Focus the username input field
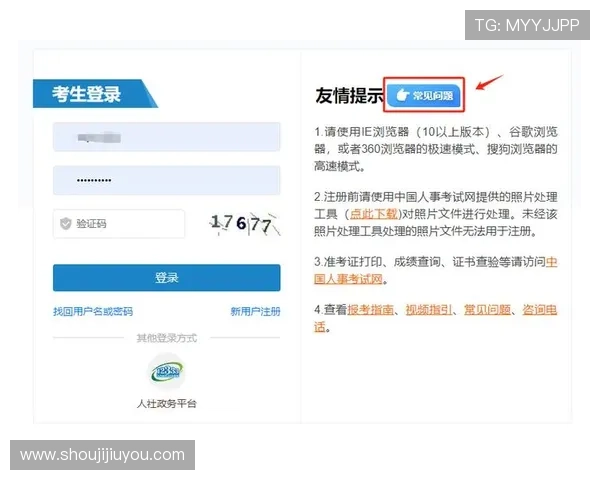This screenshot has height=480, width=600. (166, 137)
